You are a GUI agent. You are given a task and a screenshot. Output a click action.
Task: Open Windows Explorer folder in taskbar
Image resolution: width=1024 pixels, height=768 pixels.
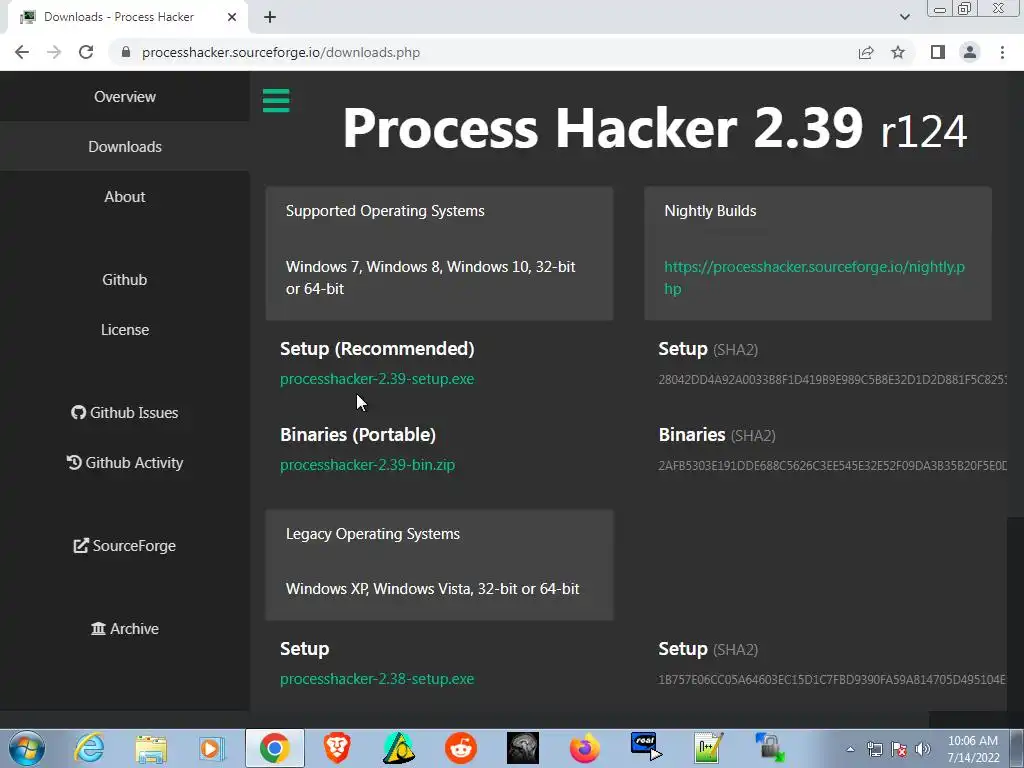[x=151, y=748]
